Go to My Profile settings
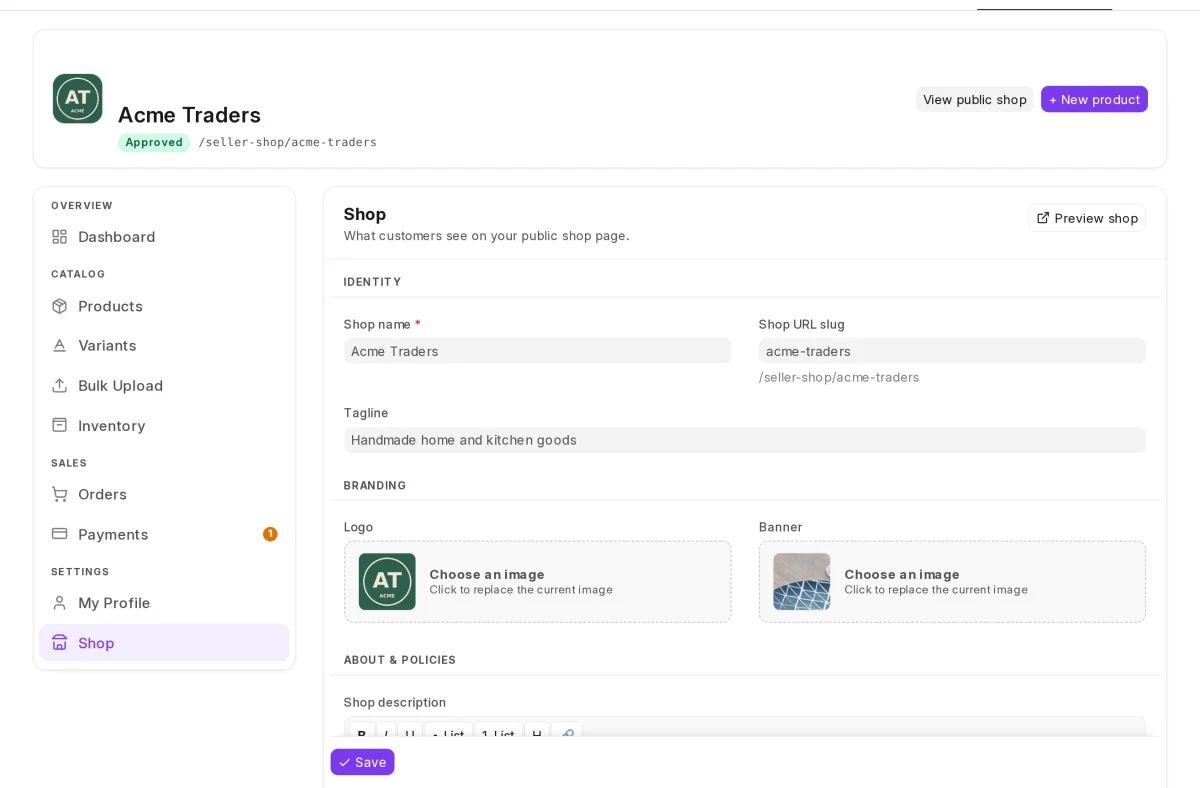This screenshot has width=1200, height=788. click(x=164, y=603)
